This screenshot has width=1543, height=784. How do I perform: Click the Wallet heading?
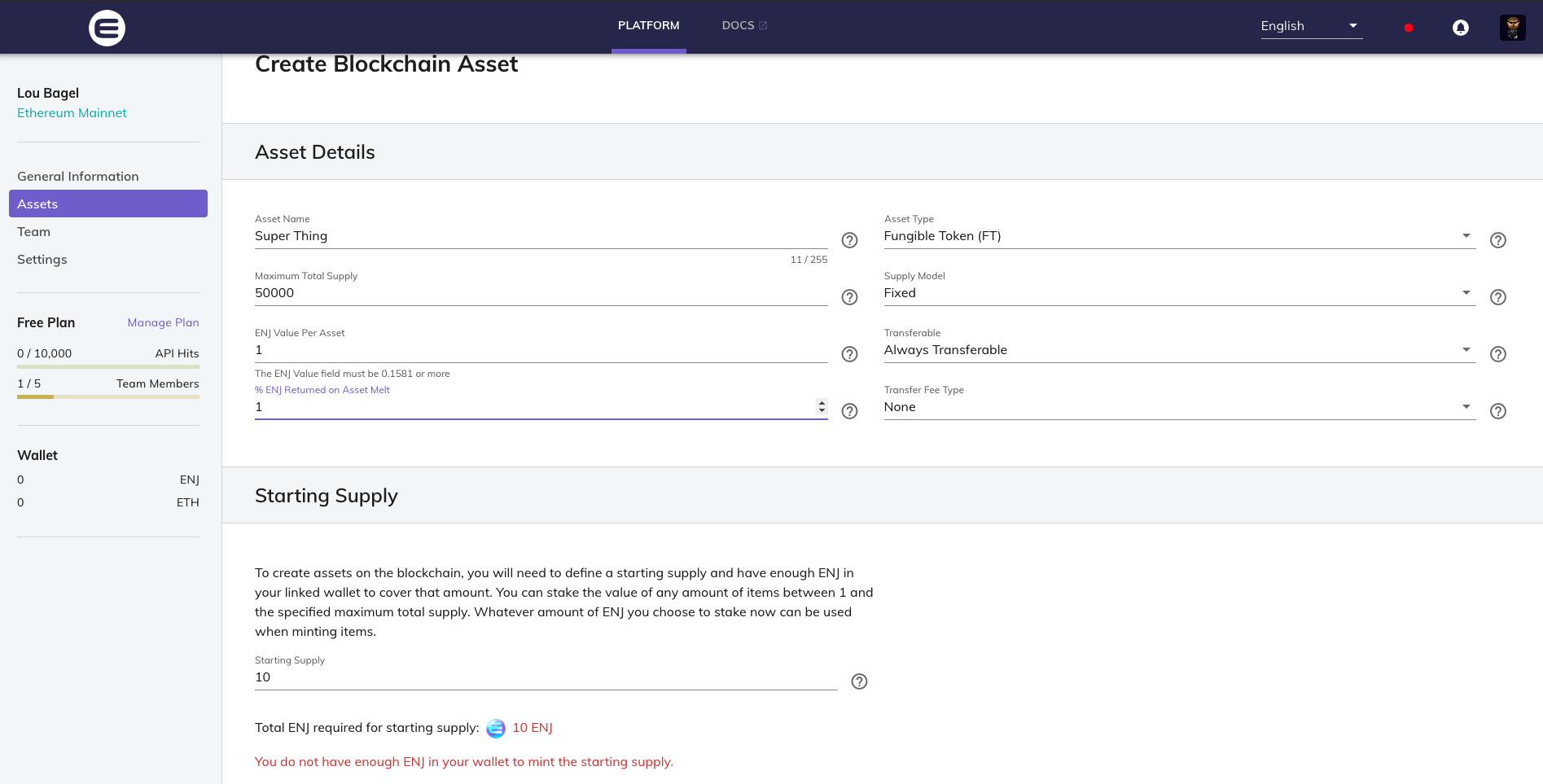(37, 455)
